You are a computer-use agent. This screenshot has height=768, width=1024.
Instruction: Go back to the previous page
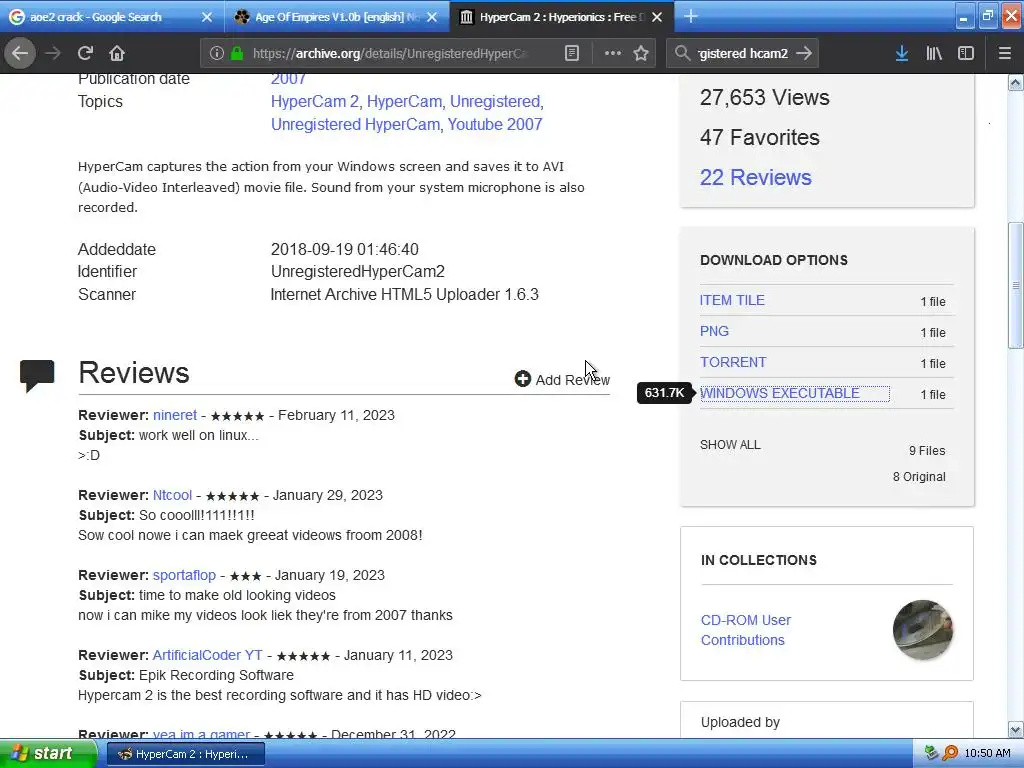click(20, 53)
